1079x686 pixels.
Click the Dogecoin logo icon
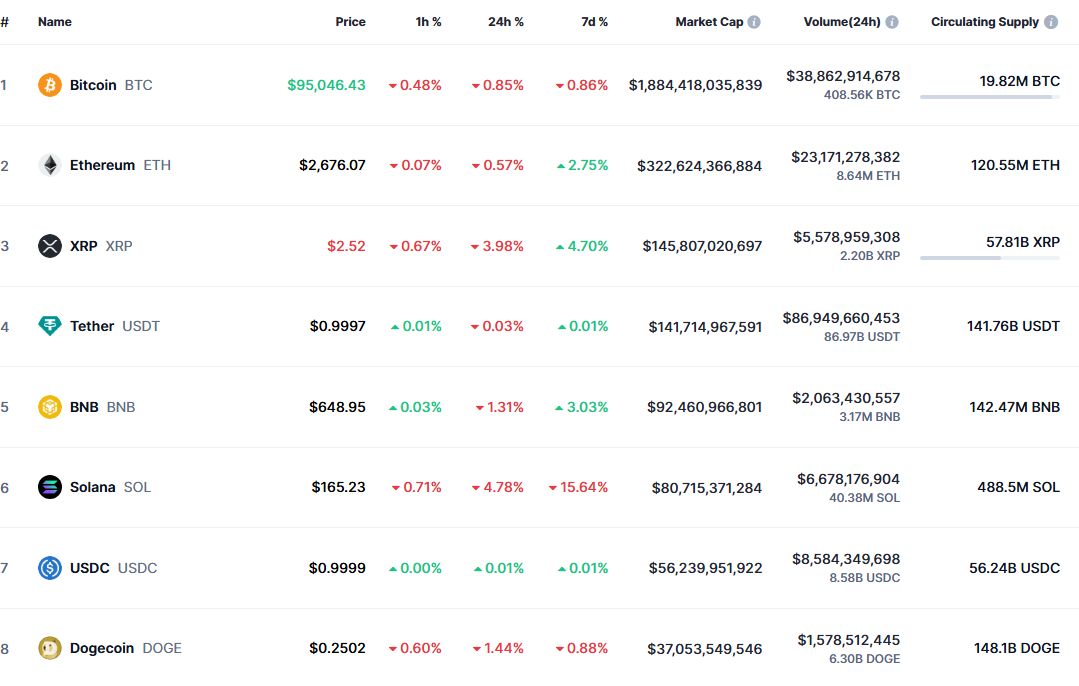50,648
